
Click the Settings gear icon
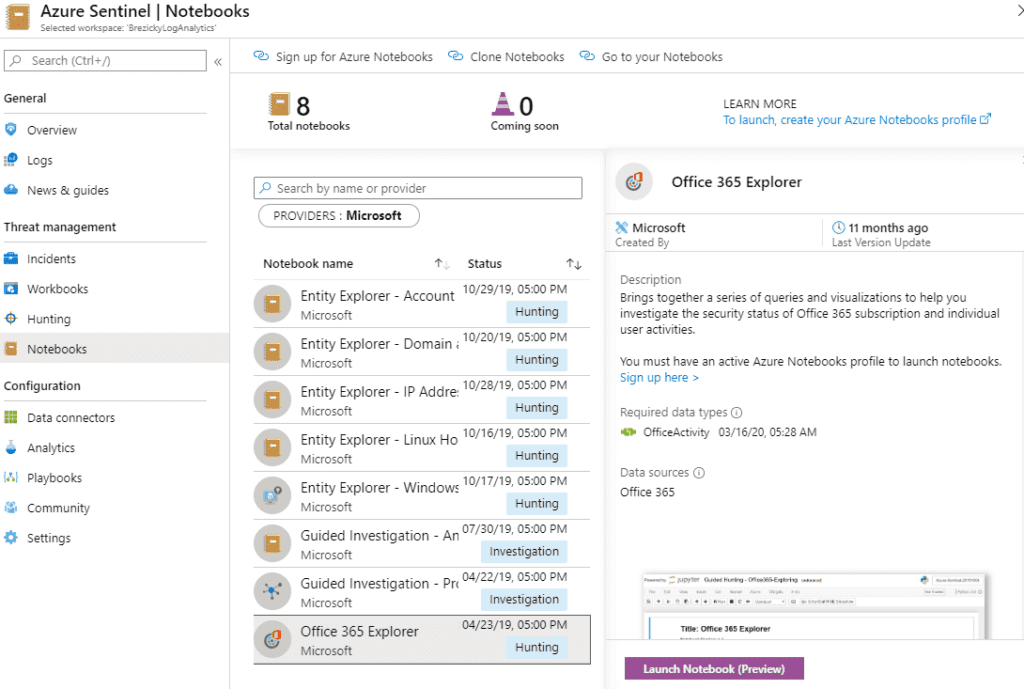(10, 537)
